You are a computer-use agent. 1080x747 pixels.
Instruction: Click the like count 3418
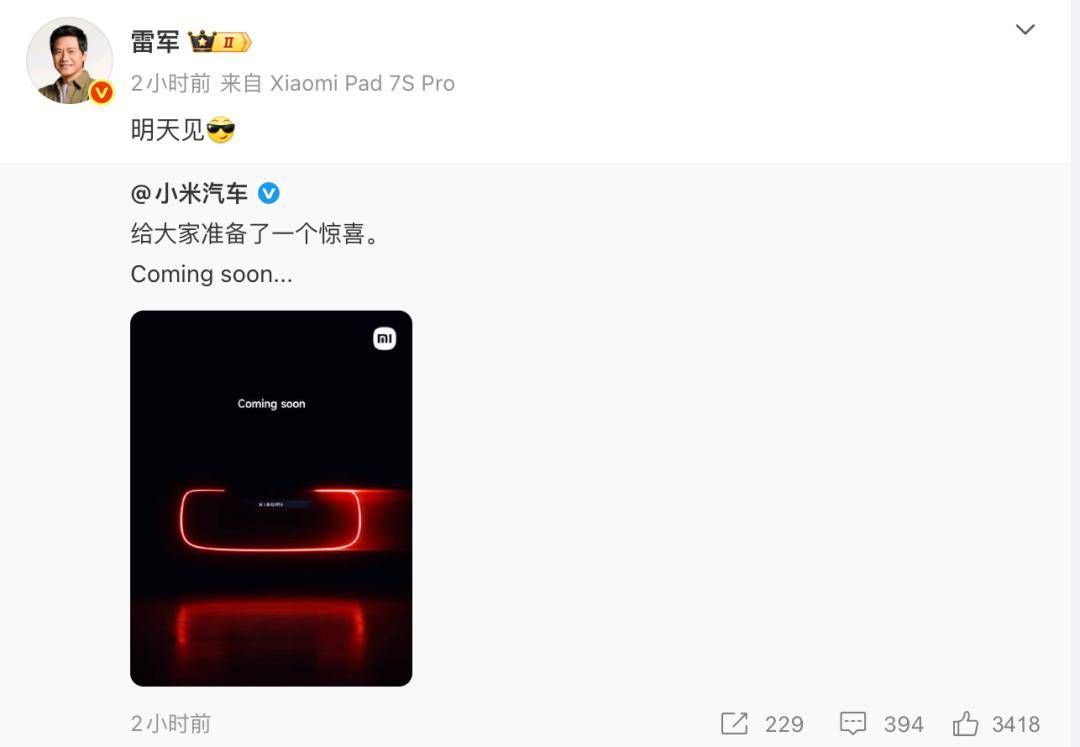coord(1016,724)
